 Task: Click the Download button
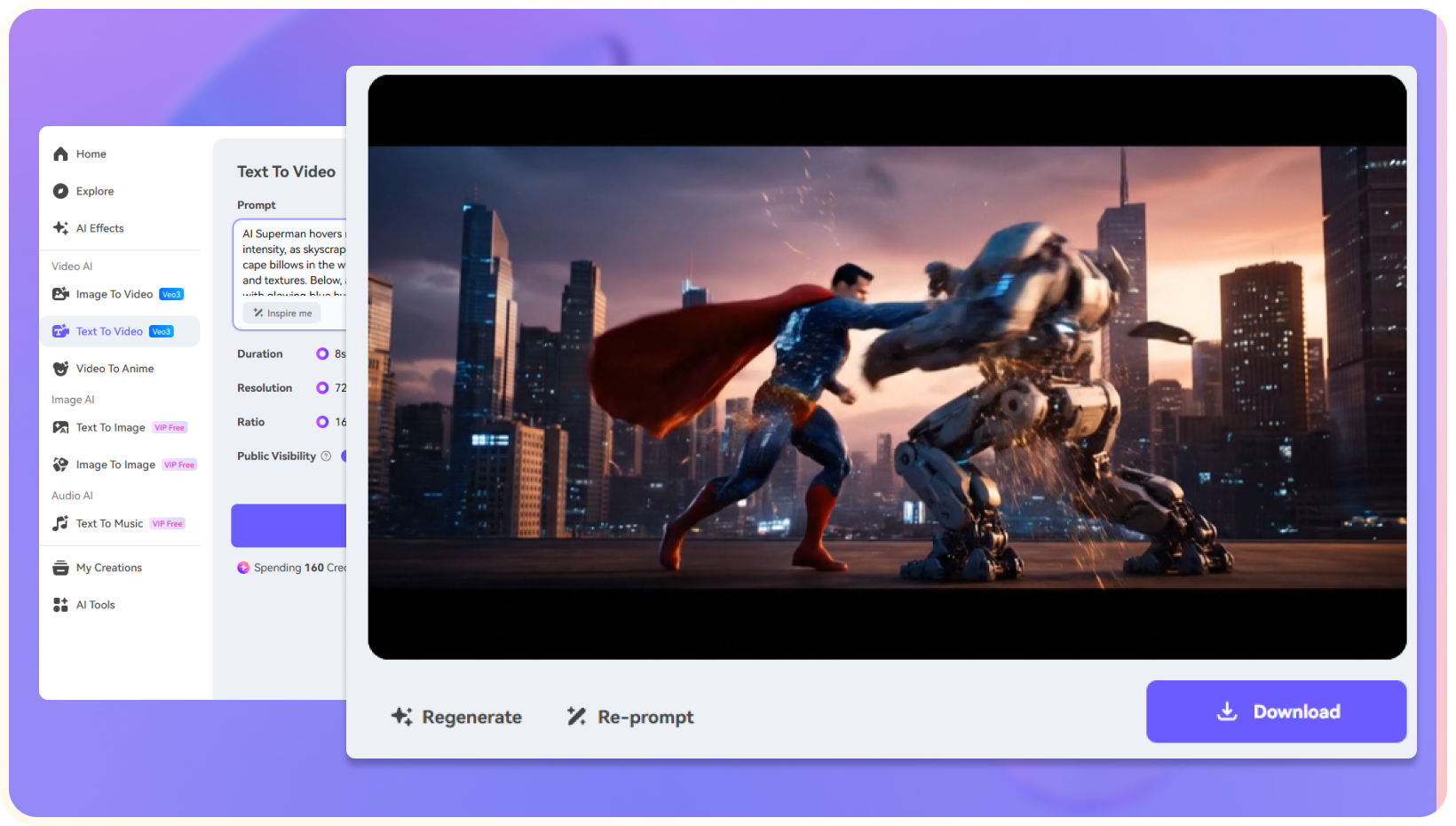(x=1276, y=711)
